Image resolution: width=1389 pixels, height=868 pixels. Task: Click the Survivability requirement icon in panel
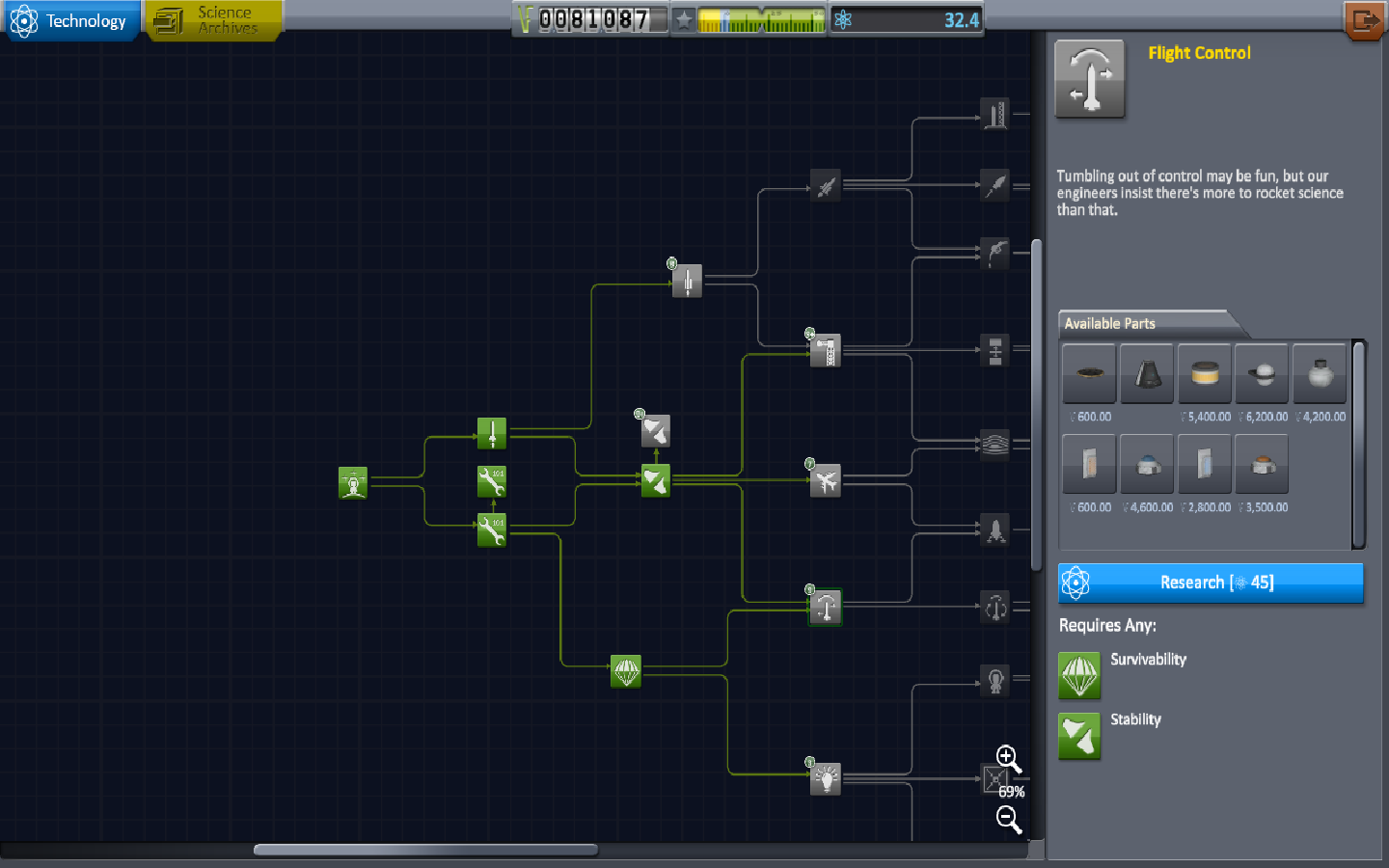(x=1079, y=675)
